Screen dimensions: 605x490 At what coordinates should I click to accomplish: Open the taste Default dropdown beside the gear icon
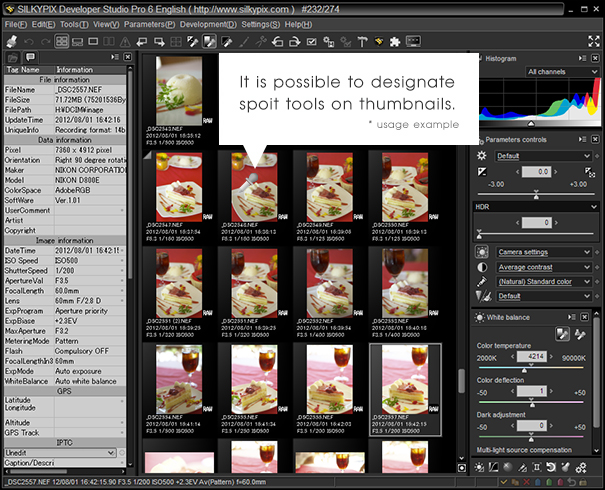543,156
